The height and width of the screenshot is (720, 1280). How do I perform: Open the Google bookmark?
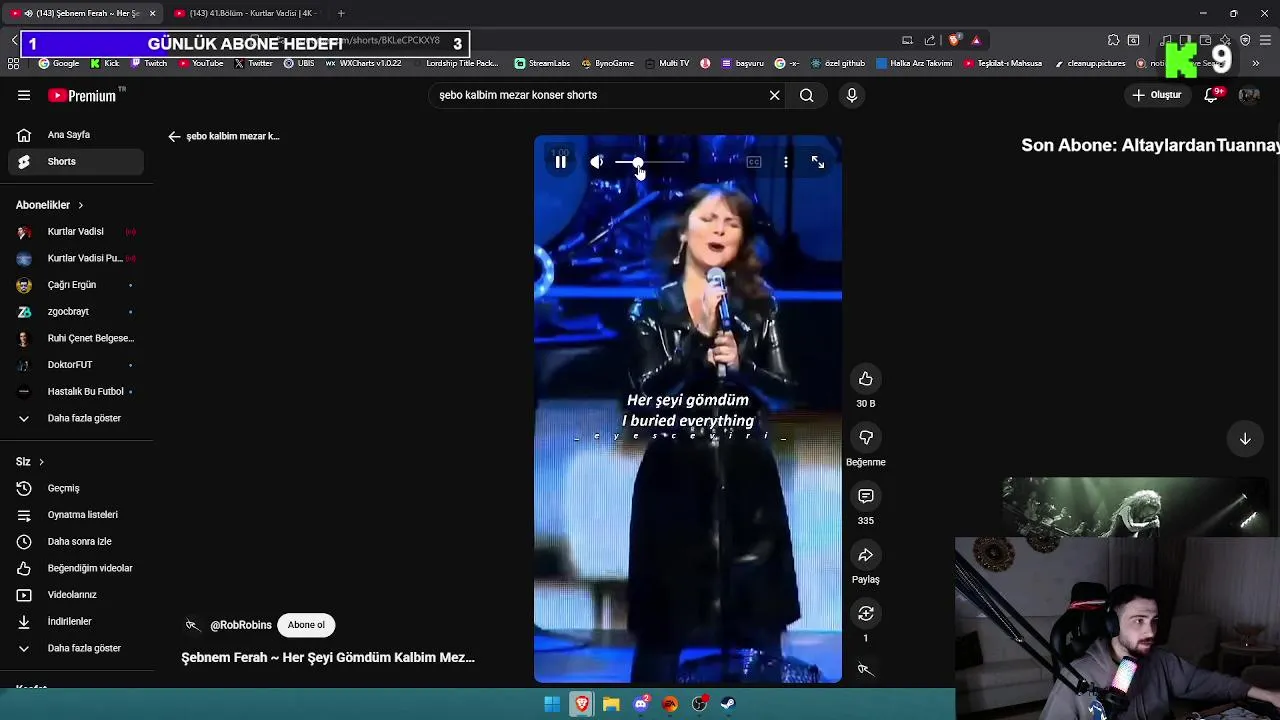[58, 63]
